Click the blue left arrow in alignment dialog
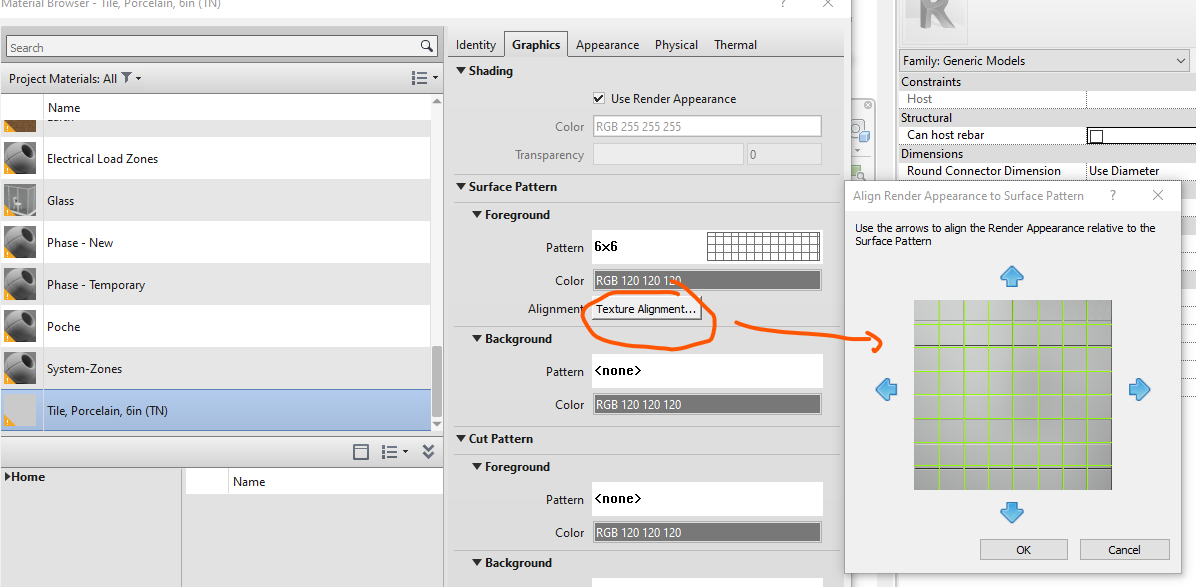This screenshot has width=1196, height=587. coord(886,390)
